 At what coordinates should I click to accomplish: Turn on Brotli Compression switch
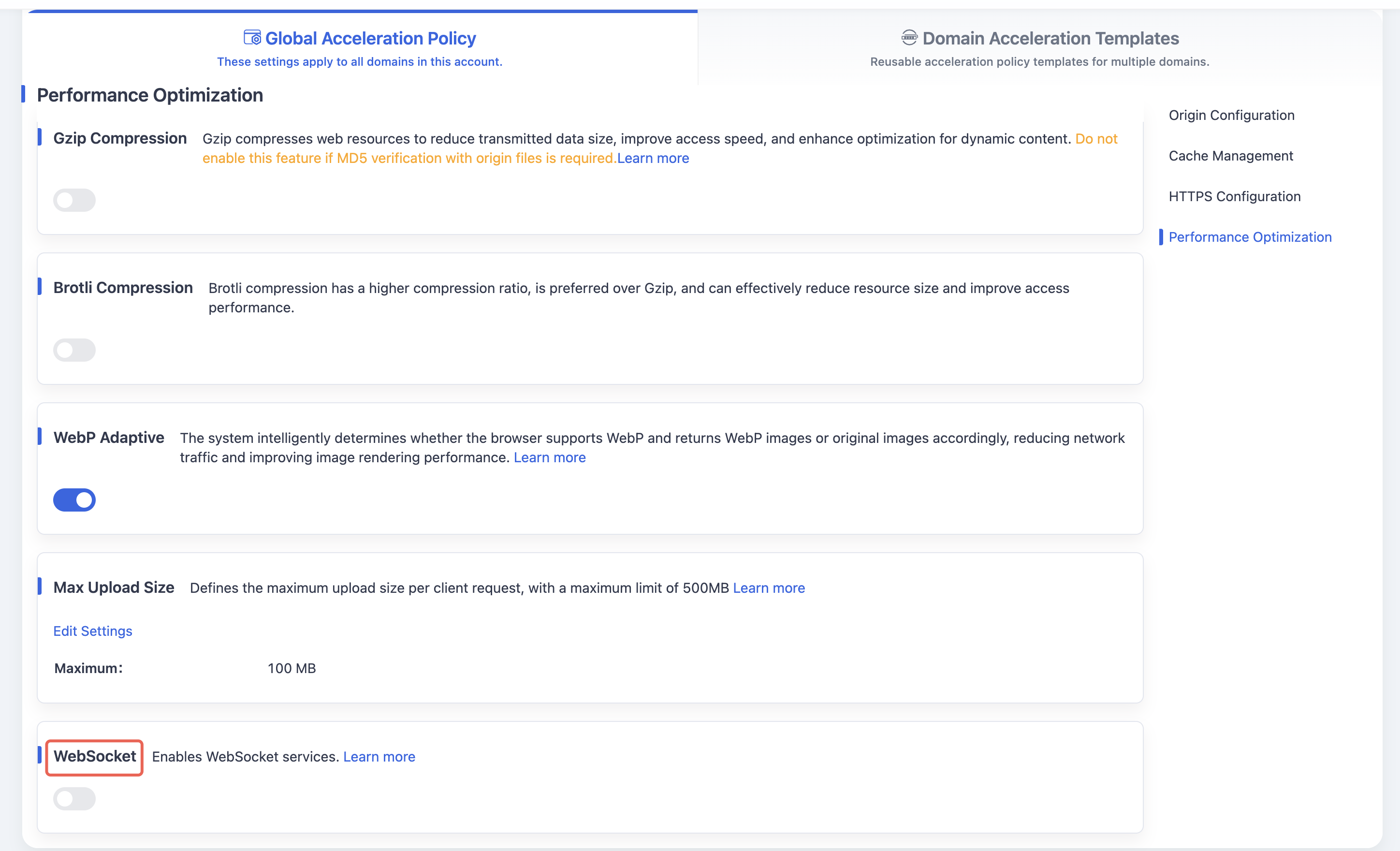coord(74,350)
